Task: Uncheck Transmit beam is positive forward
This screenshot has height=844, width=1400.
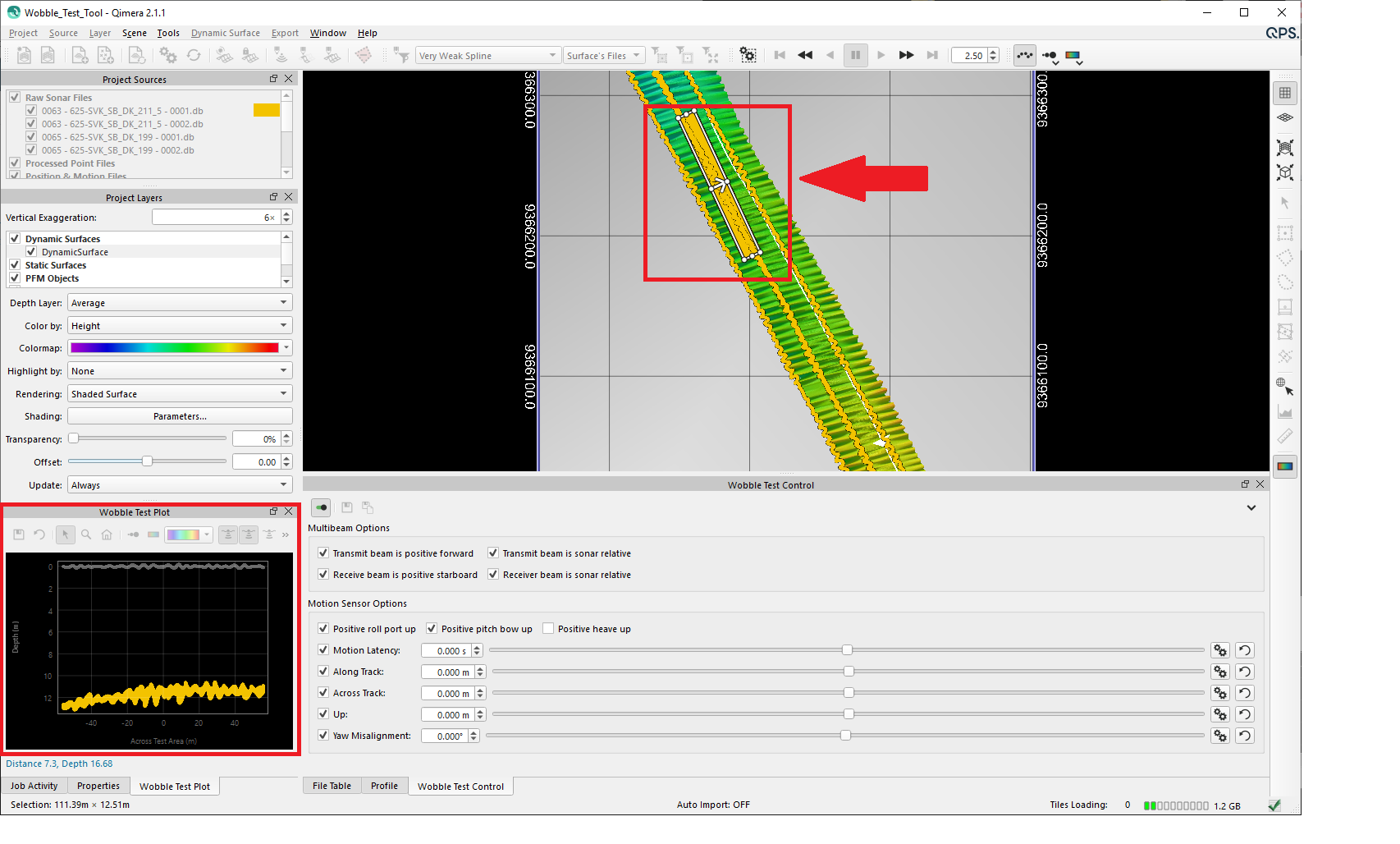Action: [323, 553]
